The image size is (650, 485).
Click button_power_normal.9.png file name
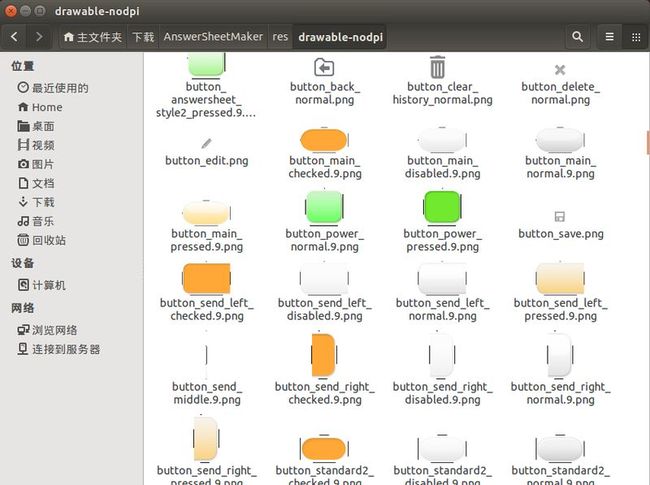pyautogui.click(x=325, y=240)
